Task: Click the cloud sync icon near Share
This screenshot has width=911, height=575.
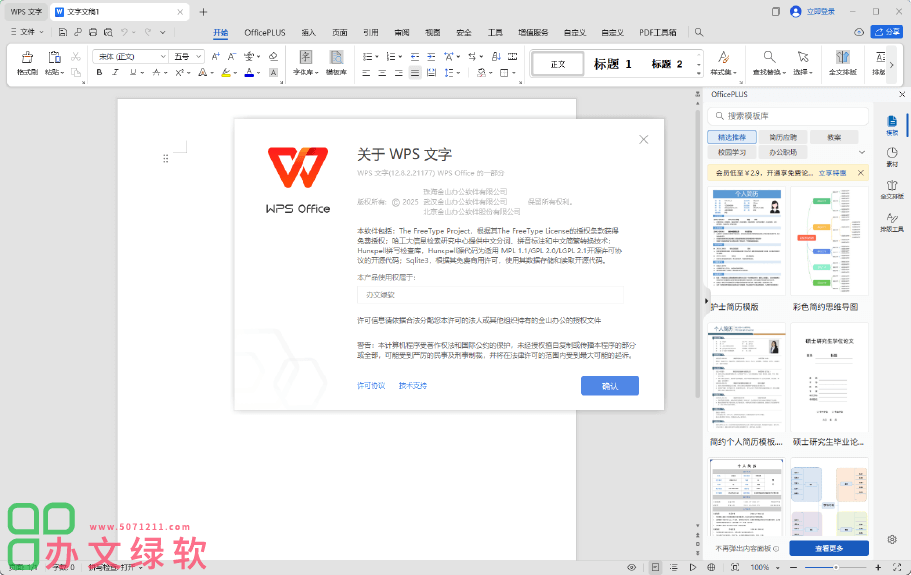Action: [x=859, y=32]
